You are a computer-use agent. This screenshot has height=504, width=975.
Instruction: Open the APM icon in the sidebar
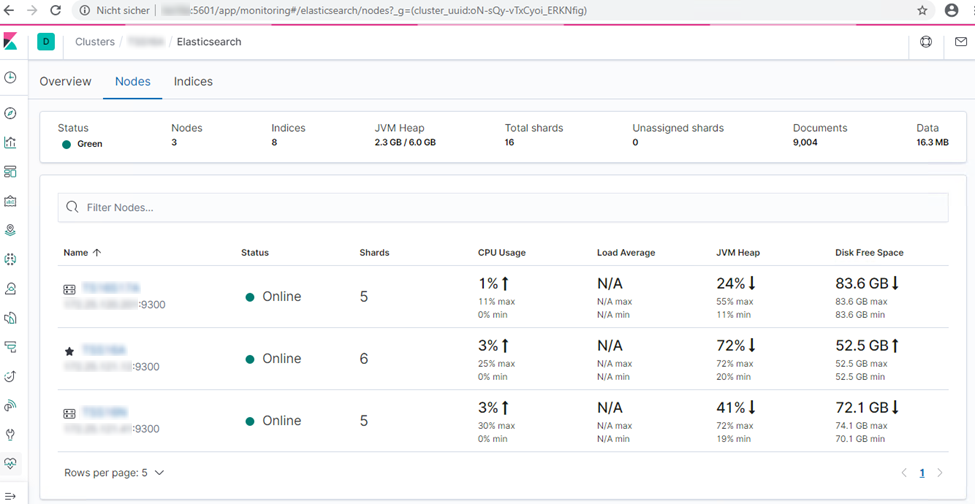point(10,346)
